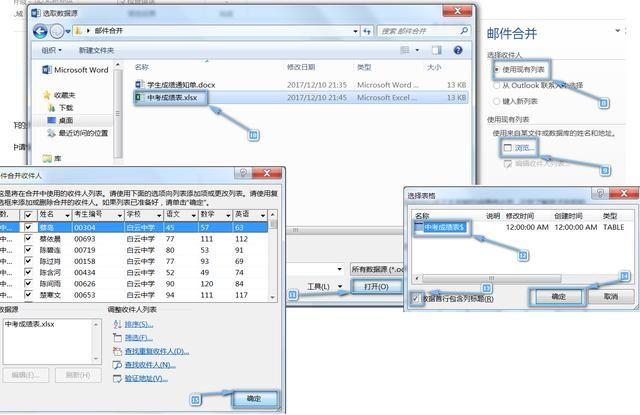Uncheck the recipient 蔡依晨 checkbox

28,240
